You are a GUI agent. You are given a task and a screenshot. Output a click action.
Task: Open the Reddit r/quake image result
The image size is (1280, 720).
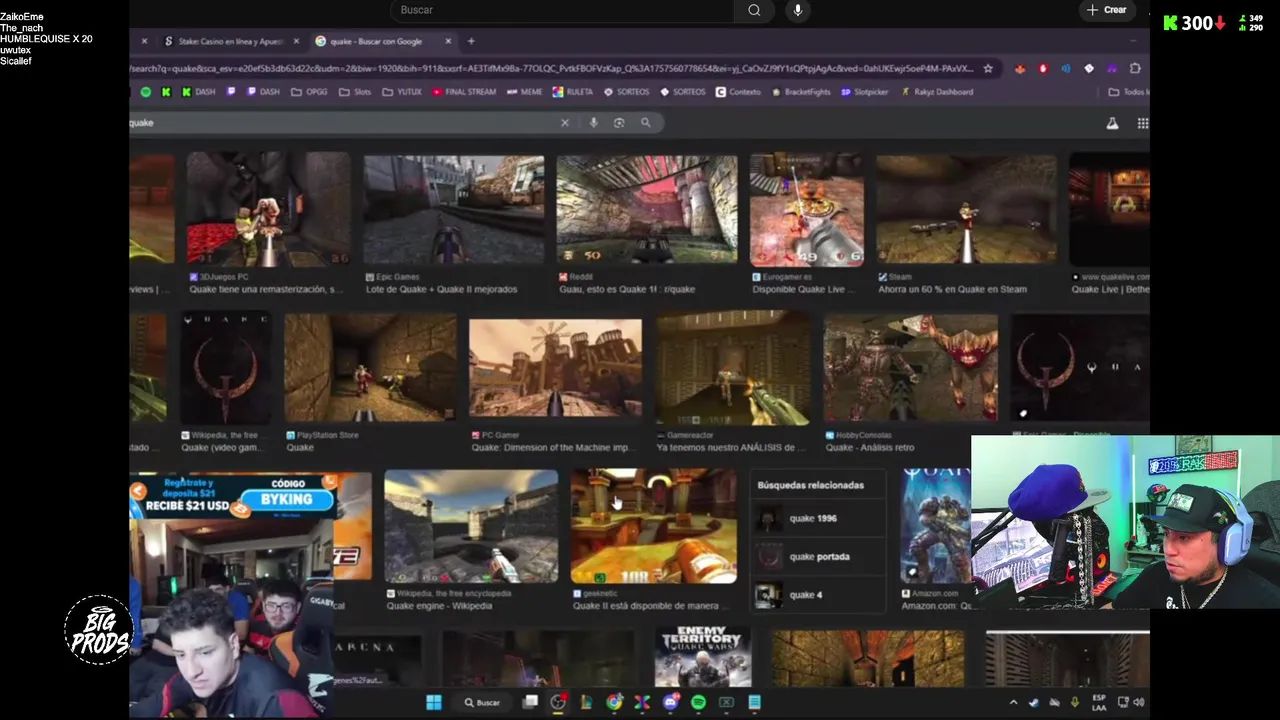coord(647,209)
